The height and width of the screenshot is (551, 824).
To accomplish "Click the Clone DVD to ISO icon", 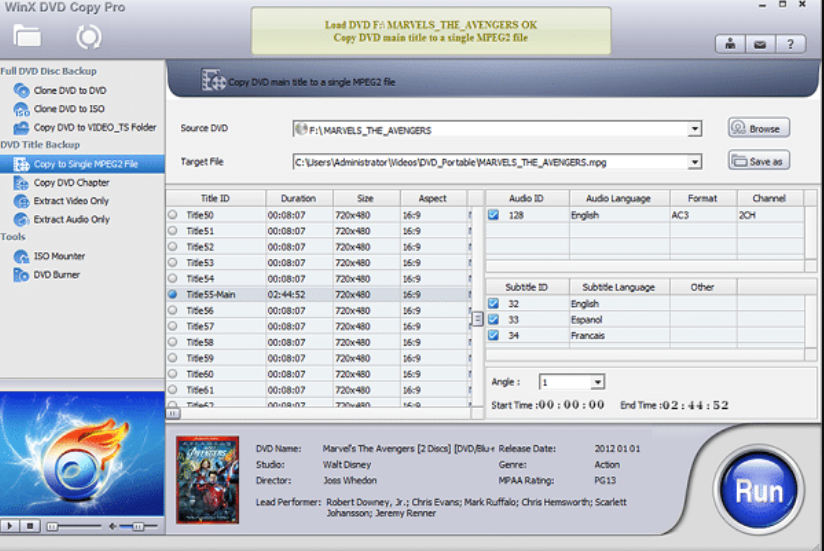I will [x=22, y=109].
